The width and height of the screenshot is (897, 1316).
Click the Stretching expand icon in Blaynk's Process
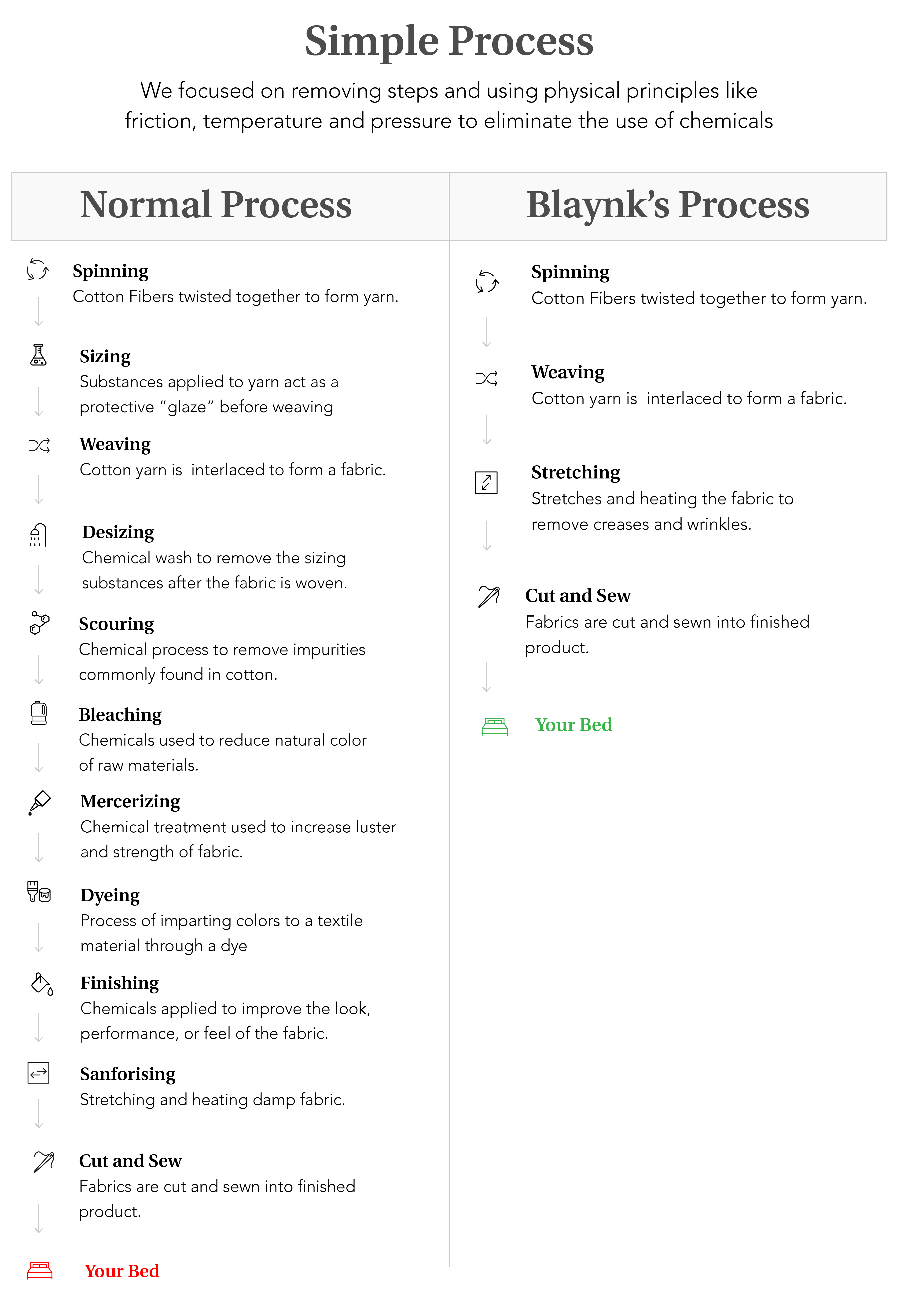click(x=486, y=482)
